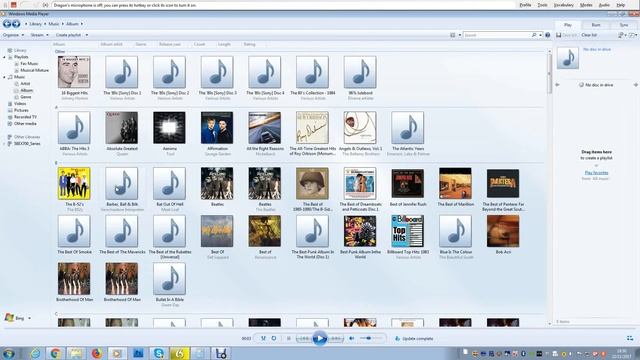Toggle shuffle in playback controls
Viewport: 640px width, 360px height.
coord(263,338)
